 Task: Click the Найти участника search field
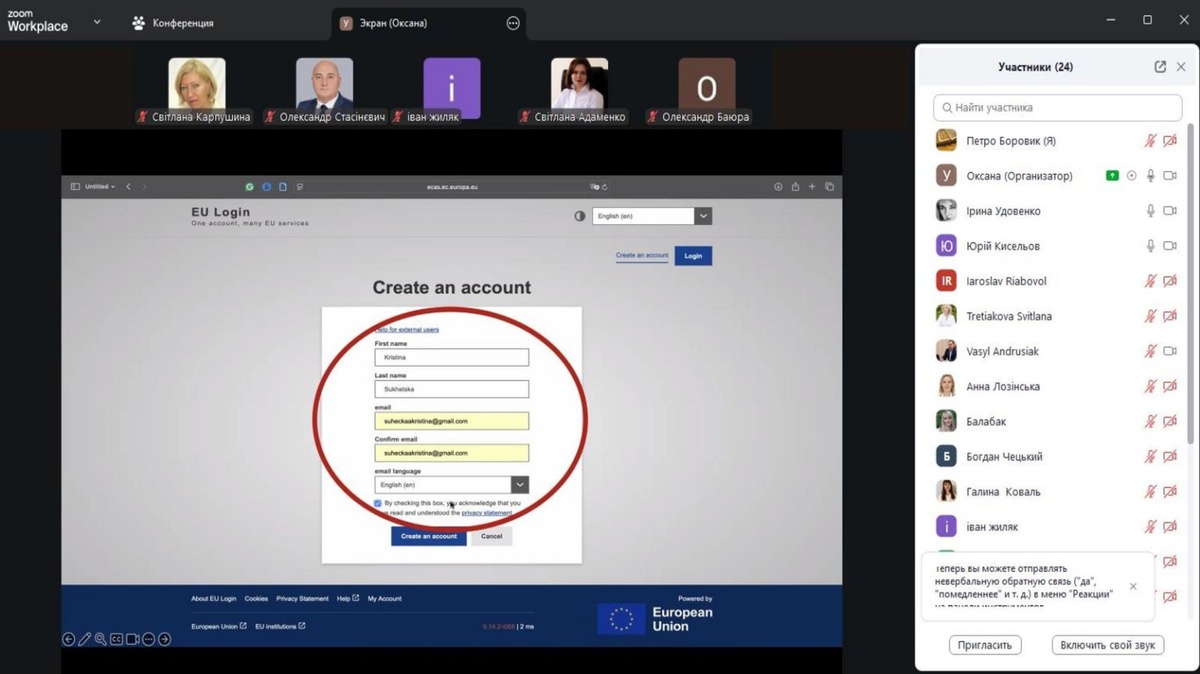click(1057, 107)
